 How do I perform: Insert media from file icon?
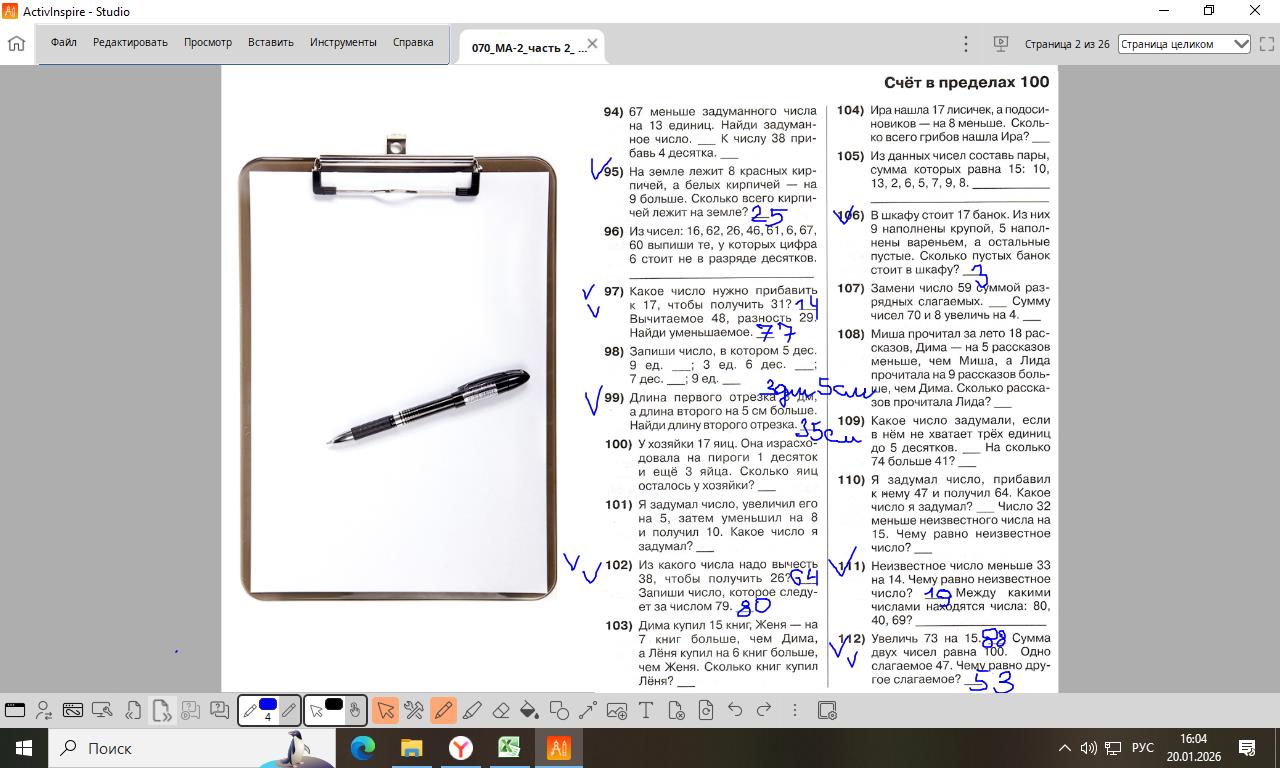pyautogui.click(x=617, y=710)
